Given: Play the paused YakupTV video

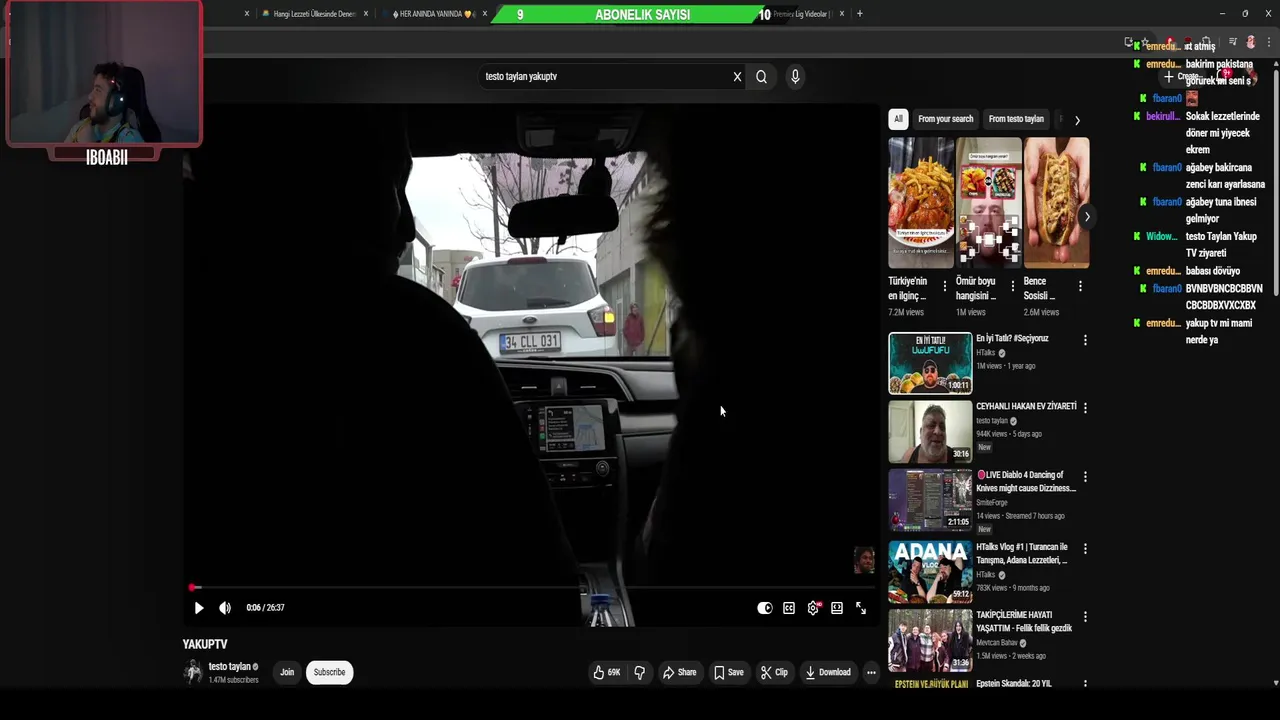Looking at the screenshot, I should [198, 608].
